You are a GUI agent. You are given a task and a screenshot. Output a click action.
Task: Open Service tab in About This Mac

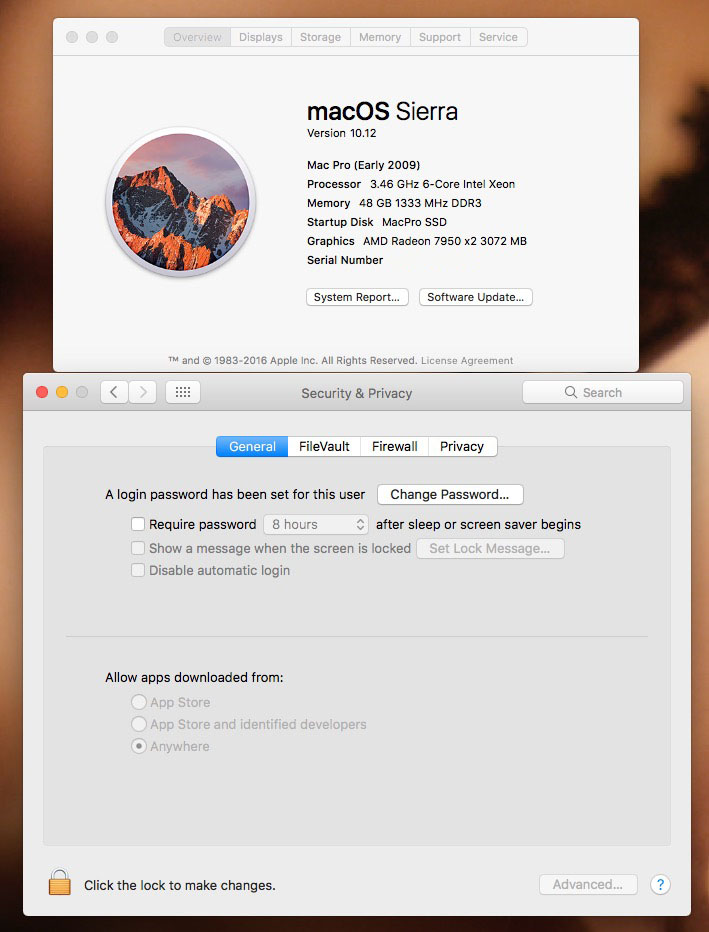[498, 37]
